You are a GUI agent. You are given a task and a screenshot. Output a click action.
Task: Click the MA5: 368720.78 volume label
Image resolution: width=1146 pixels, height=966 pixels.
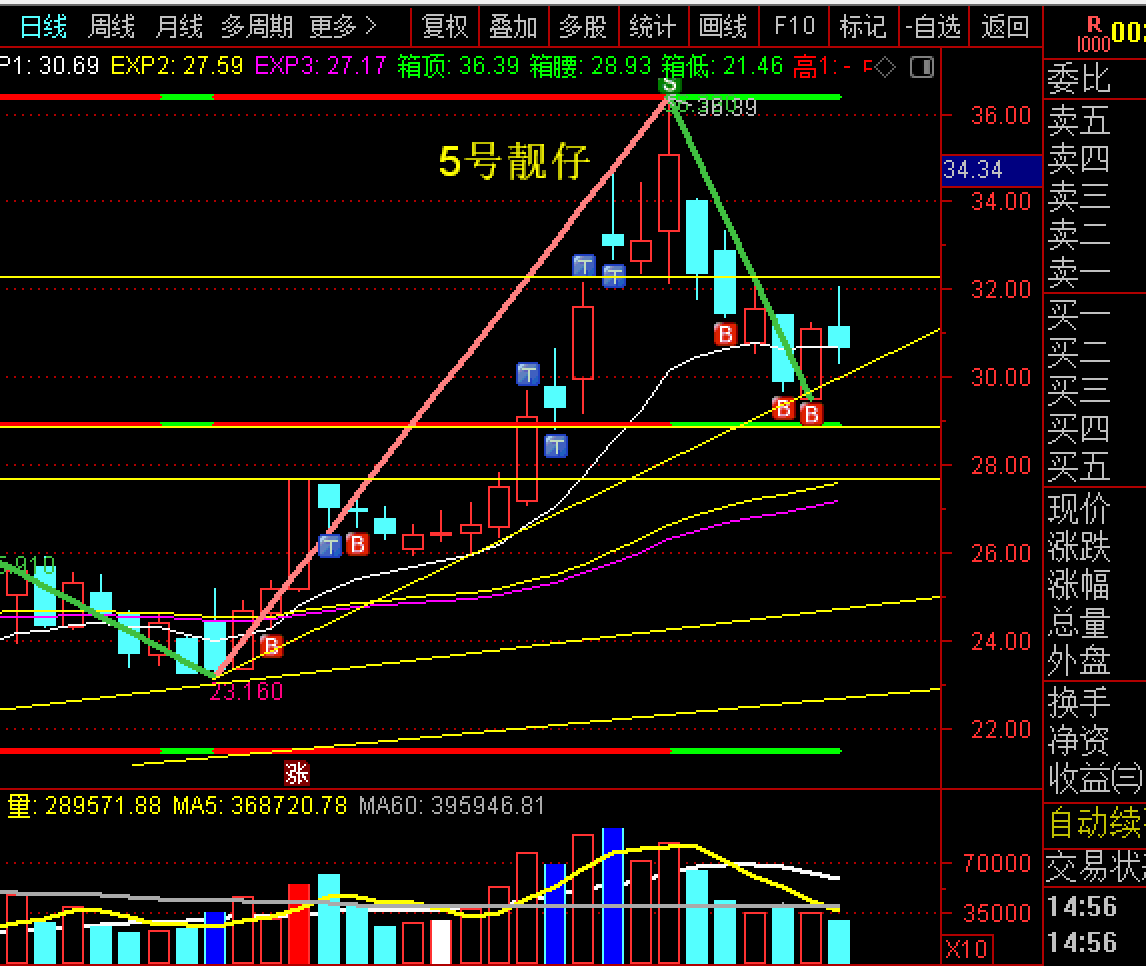[x=260, y=805]
